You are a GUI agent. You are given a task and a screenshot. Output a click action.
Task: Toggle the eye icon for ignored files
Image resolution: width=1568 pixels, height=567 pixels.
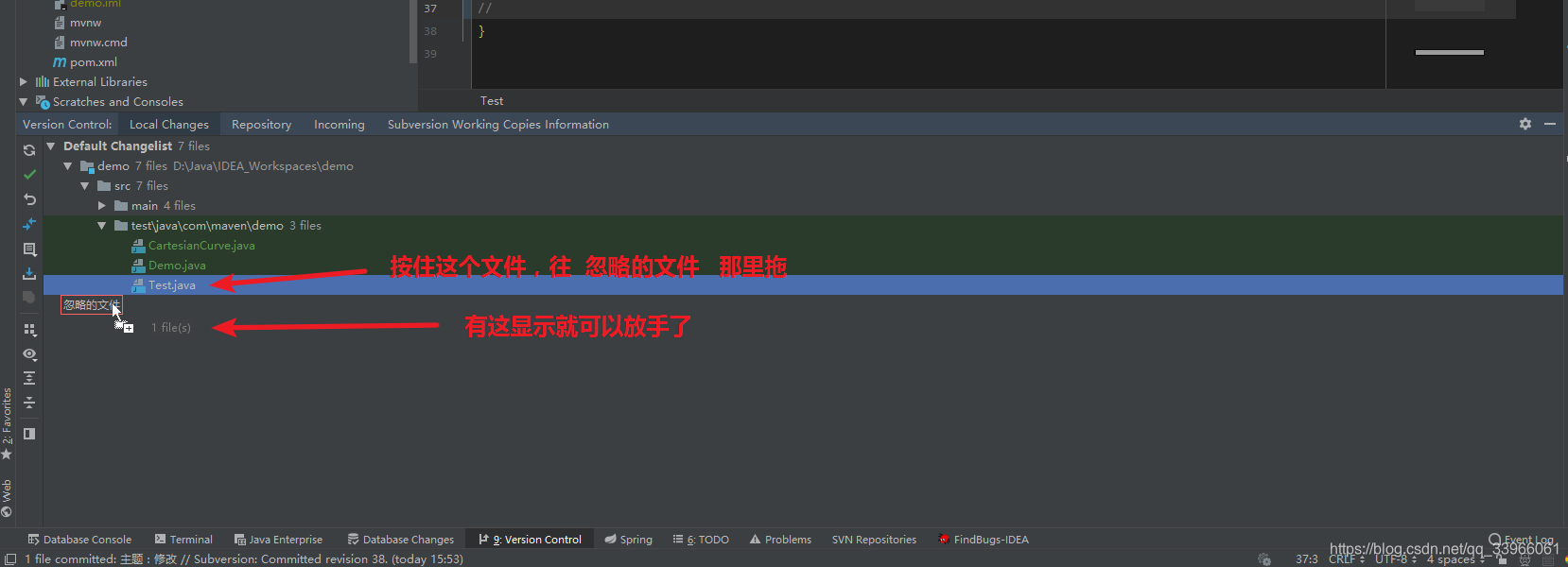(x=29, y=354)
